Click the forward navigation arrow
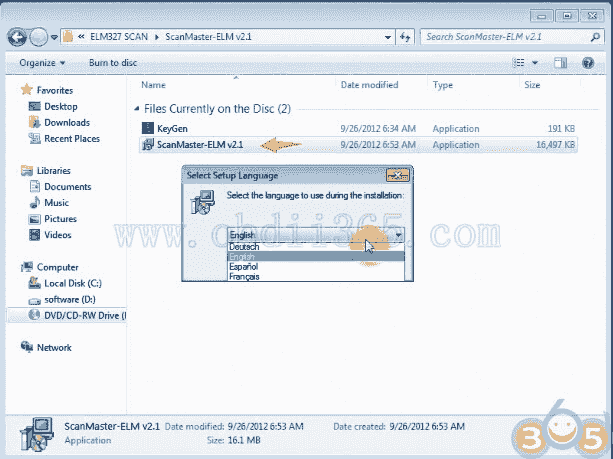The height and width of the screenshot is (459, 613). tap(39, 38)
